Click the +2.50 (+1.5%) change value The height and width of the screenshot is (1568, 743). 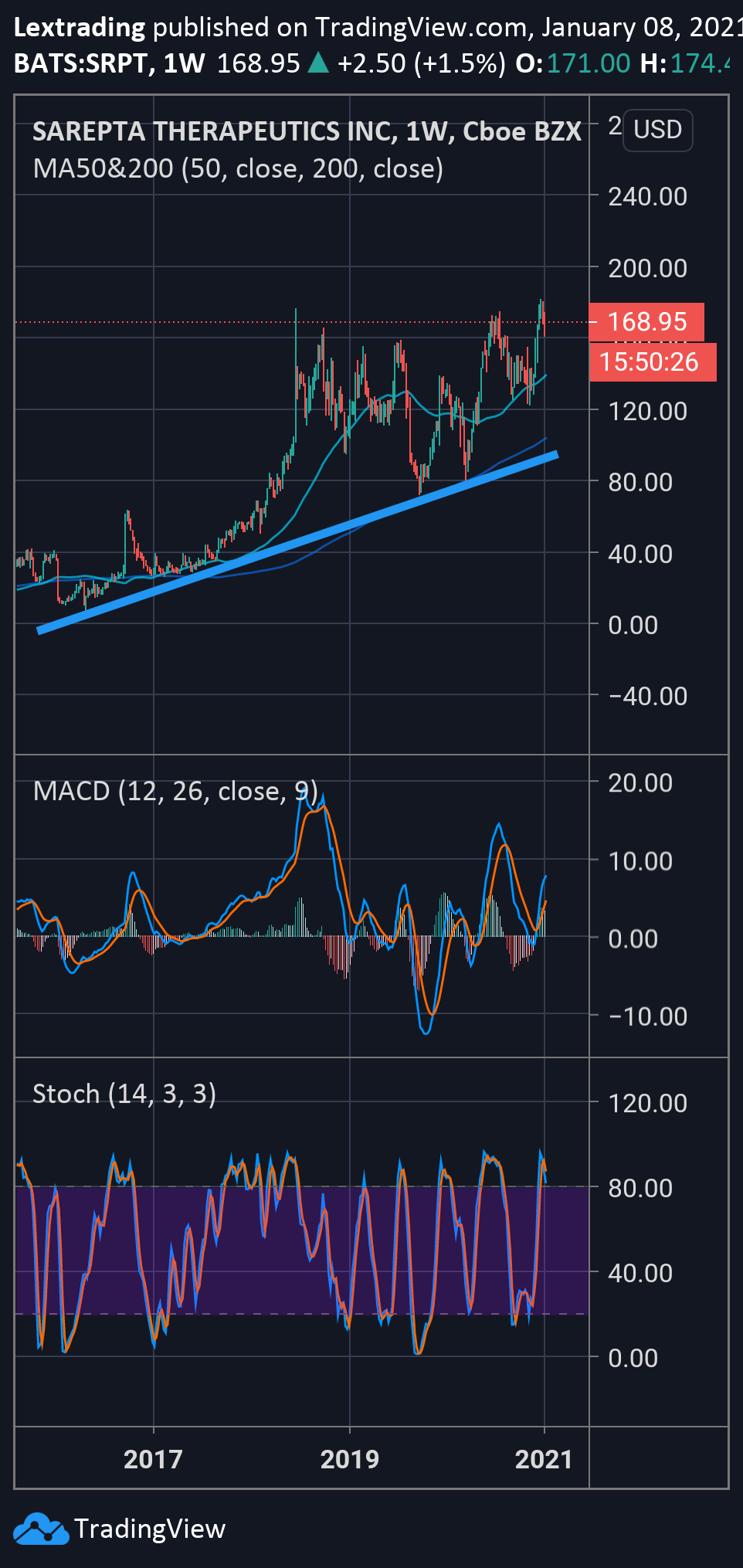pos(422,63)
